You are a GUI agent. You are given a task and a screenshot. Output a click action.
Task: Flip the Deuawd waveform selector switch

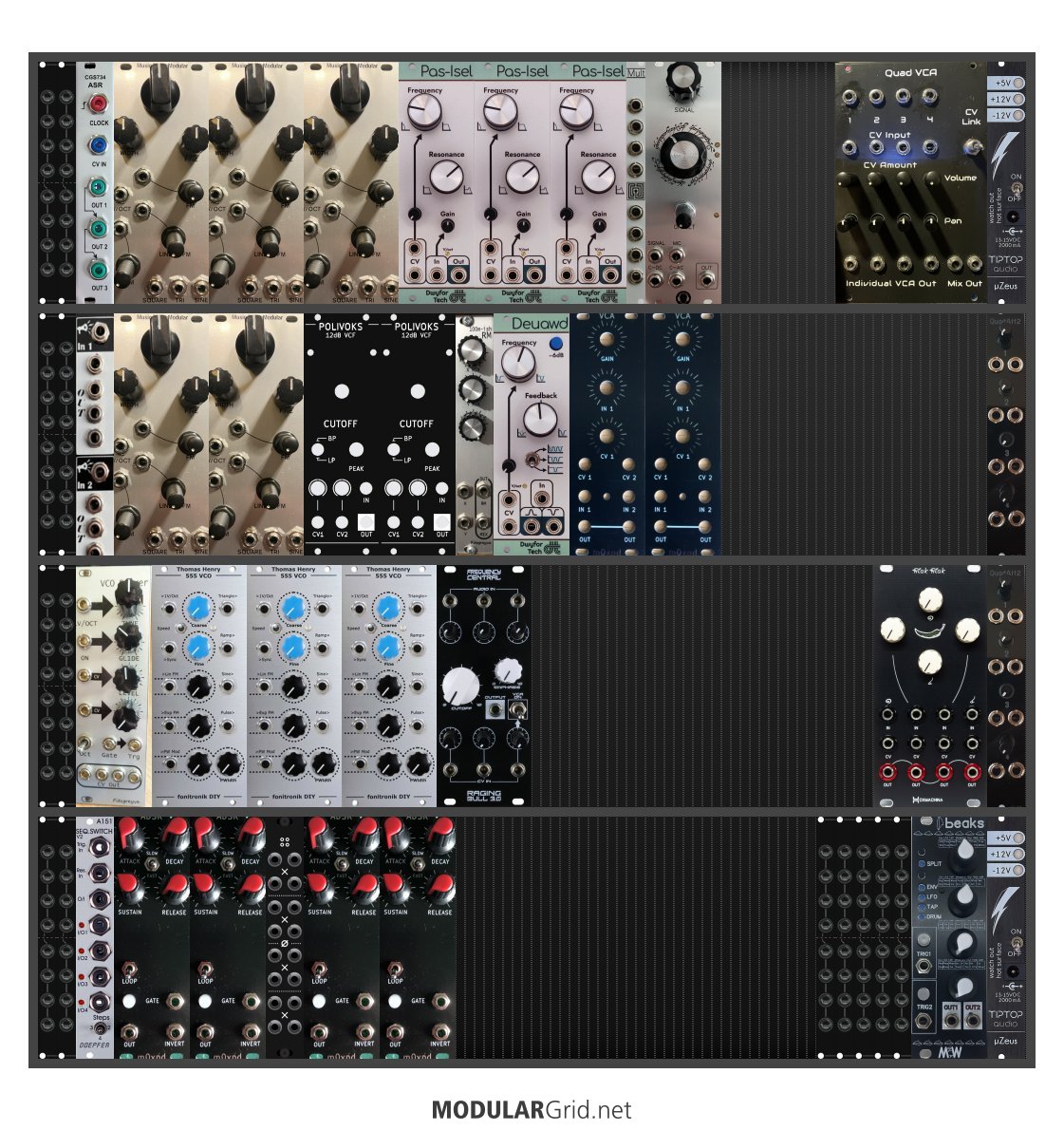pos(532,459)
